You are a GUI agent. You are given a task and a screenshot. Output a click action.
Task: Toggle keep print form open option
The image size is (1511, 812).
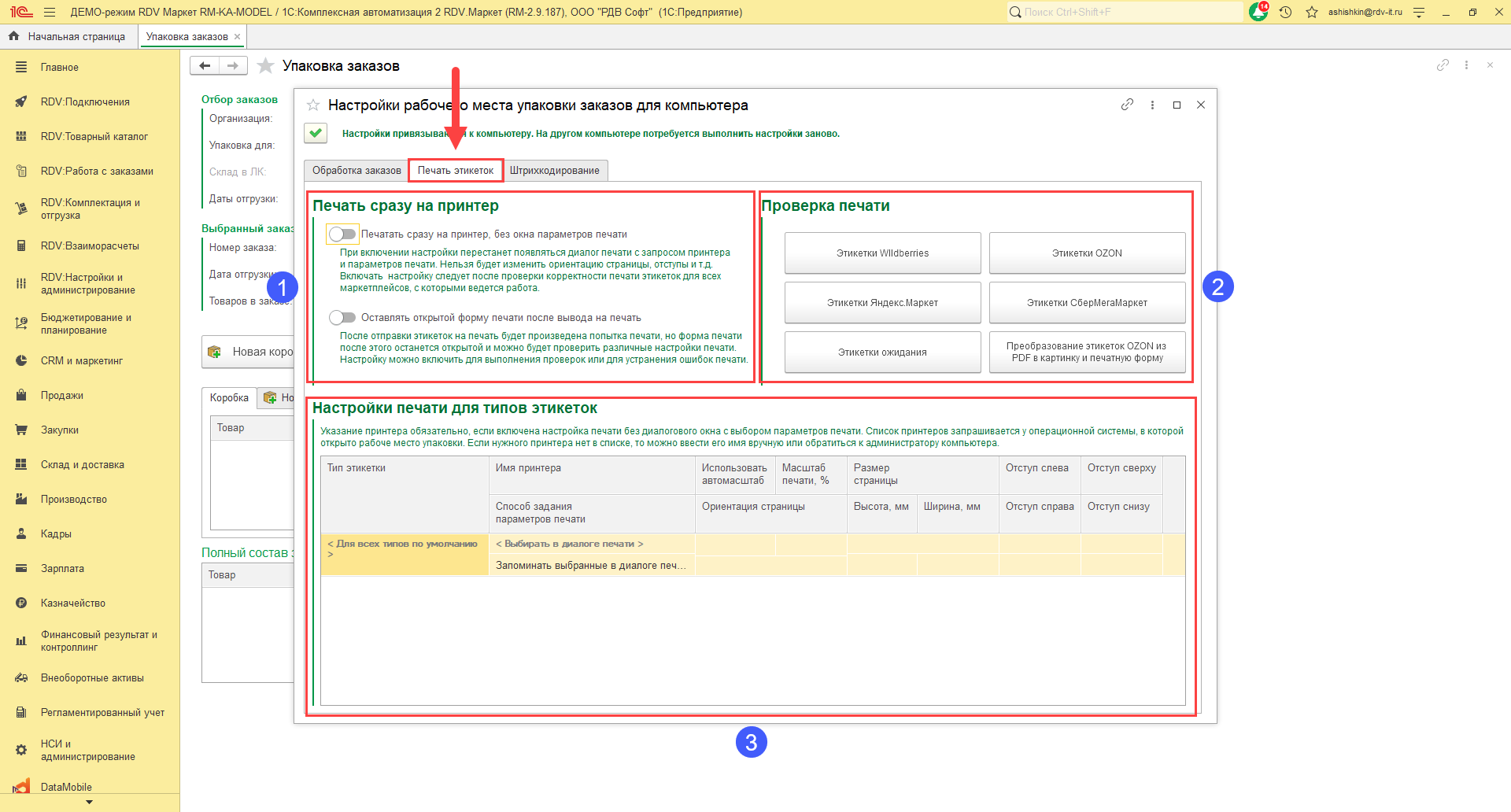[x=342, y=318]
